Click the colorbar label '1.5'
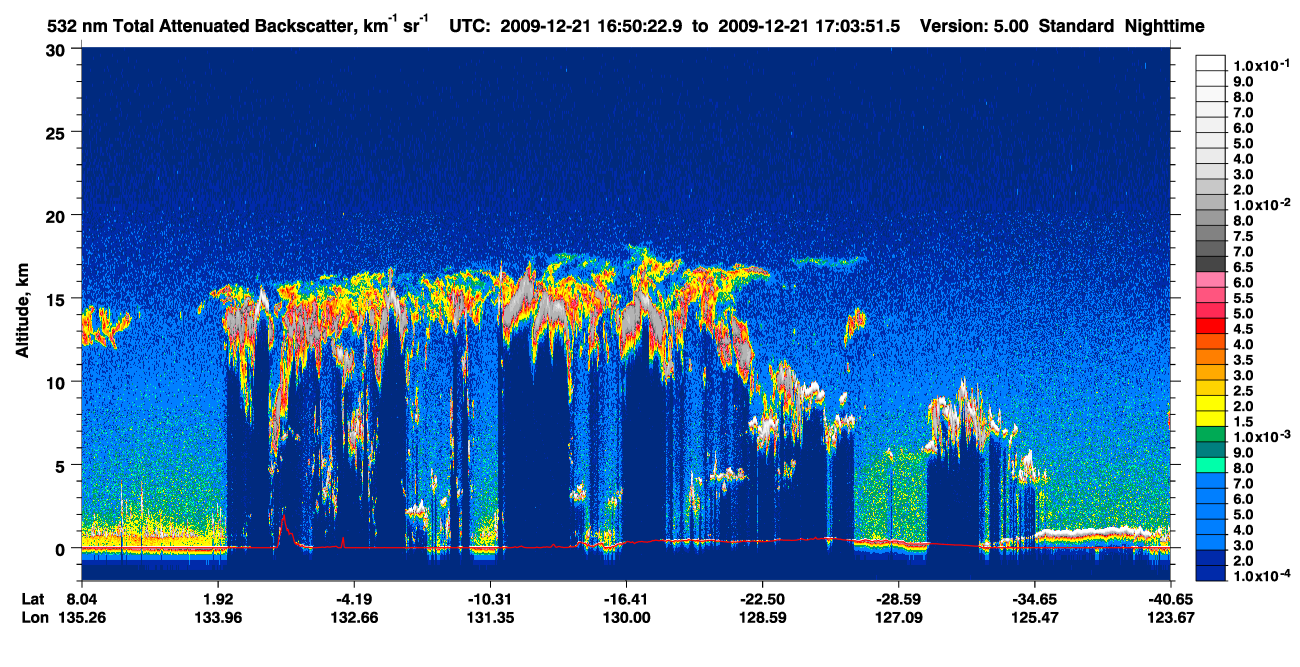Viewport: 1300px width, 667px height. [x=1245, y=422]
